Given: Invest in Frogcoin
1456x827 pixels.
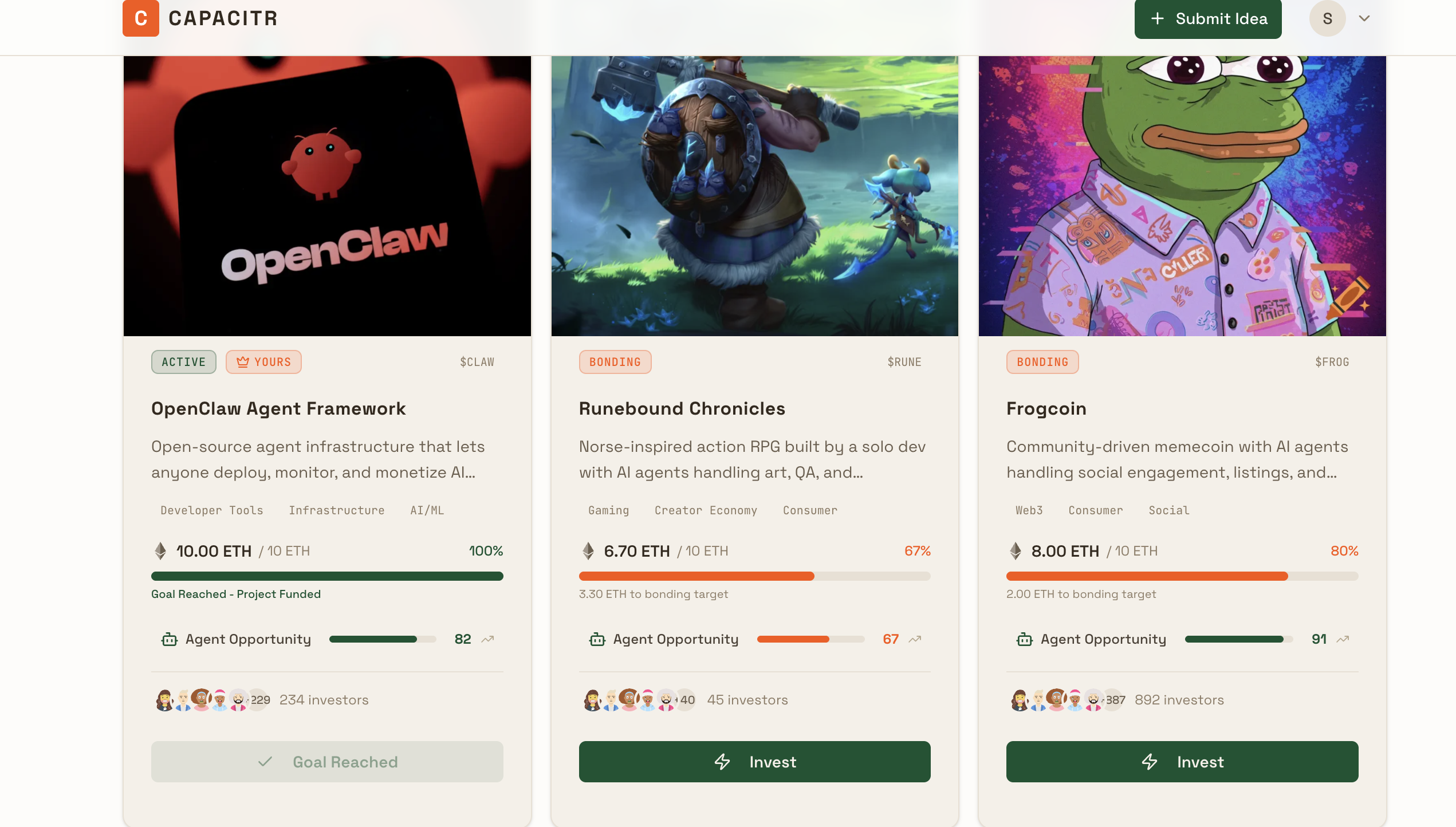Looking at the screenshot, I should (1182, 762).
